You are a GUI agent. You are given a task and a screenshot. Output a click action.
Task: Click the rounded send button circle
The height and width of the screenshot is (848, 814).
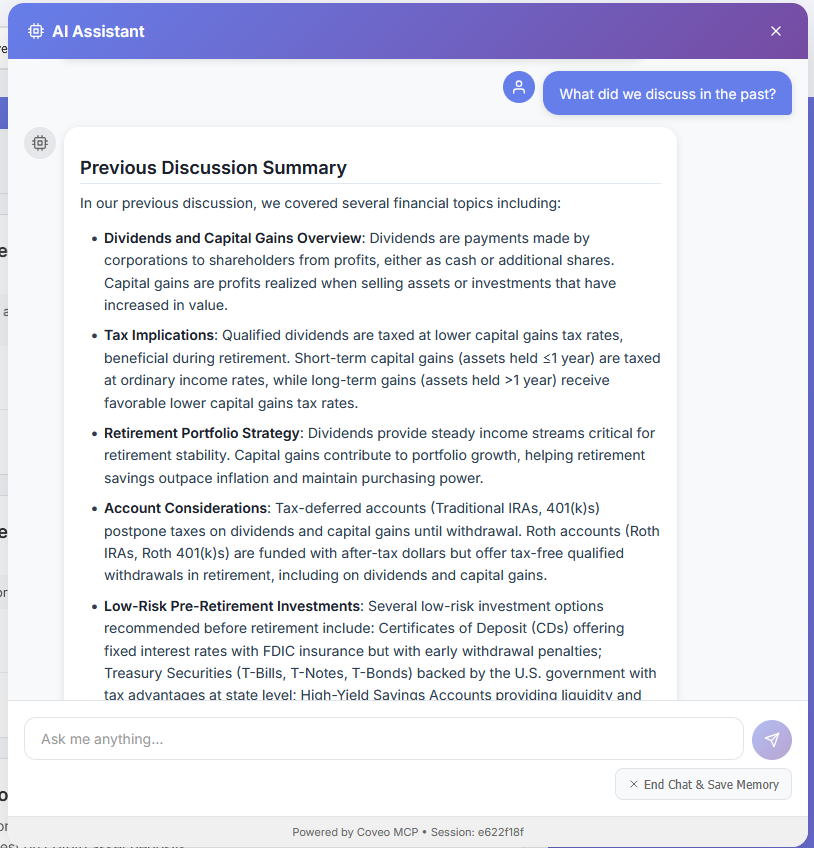[x=771, y=739]
